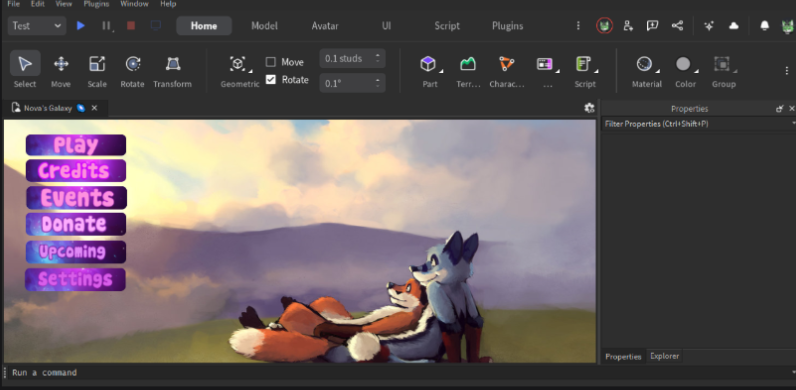The width and height of the screenshot is (796, 390).
Task: Expand the Part dropdown arrow
Action: click(441, 71)
